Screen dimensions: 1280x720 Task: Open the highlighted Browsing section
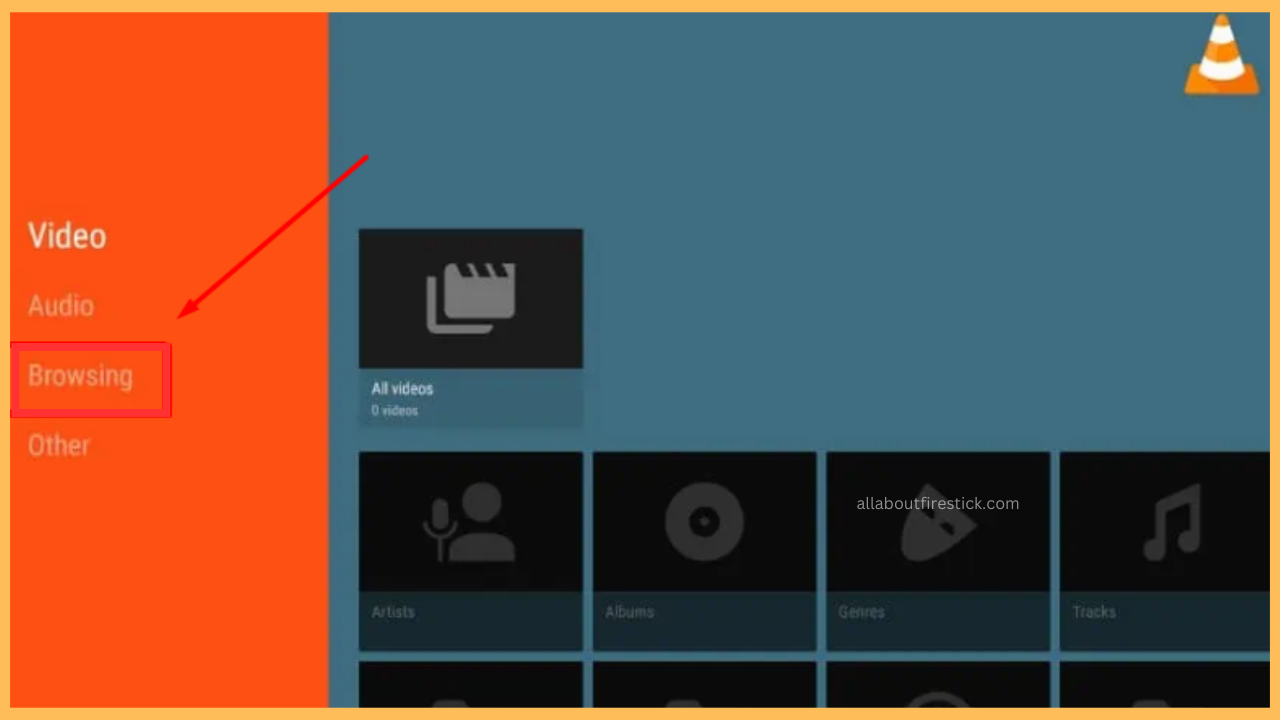pos(80,377)
